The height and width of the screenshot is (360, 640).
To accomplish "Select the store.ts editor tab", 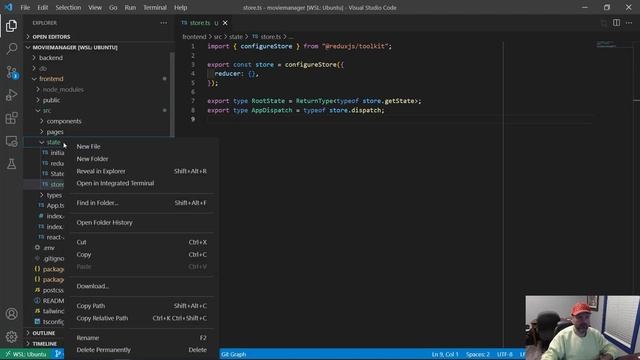I will tap(200, 23).
